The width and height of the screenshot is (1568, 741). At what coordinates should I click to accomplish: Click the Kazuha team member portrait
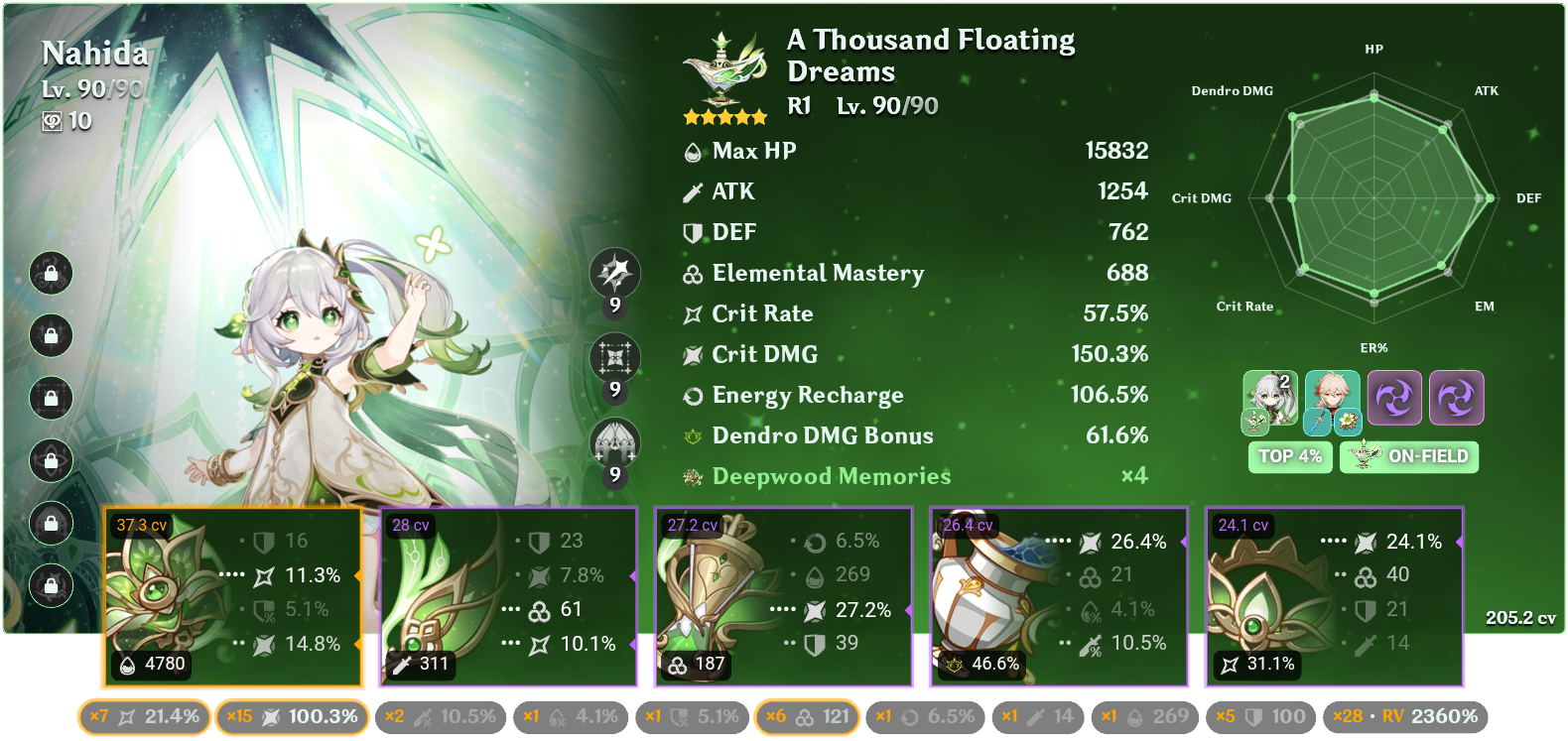point(1332,399)
